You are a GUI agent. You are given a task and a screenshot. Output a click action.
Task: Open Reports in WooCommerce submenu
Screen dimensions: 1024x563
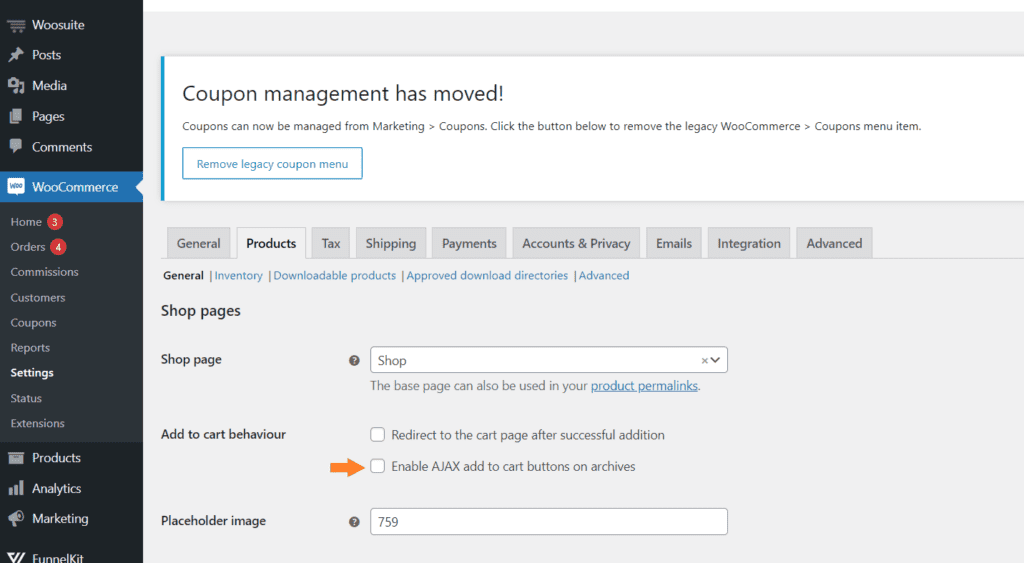point(30,347)
